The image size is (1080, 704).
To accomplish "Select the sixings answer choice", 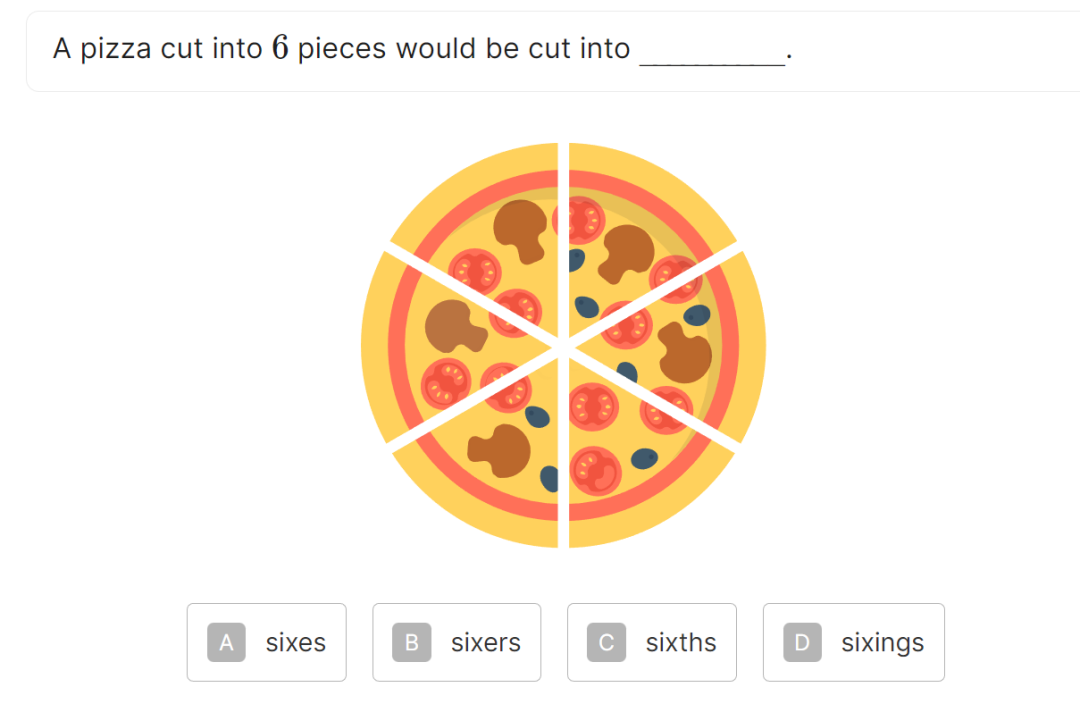I will pyautogui.click(x=853, y=642).
